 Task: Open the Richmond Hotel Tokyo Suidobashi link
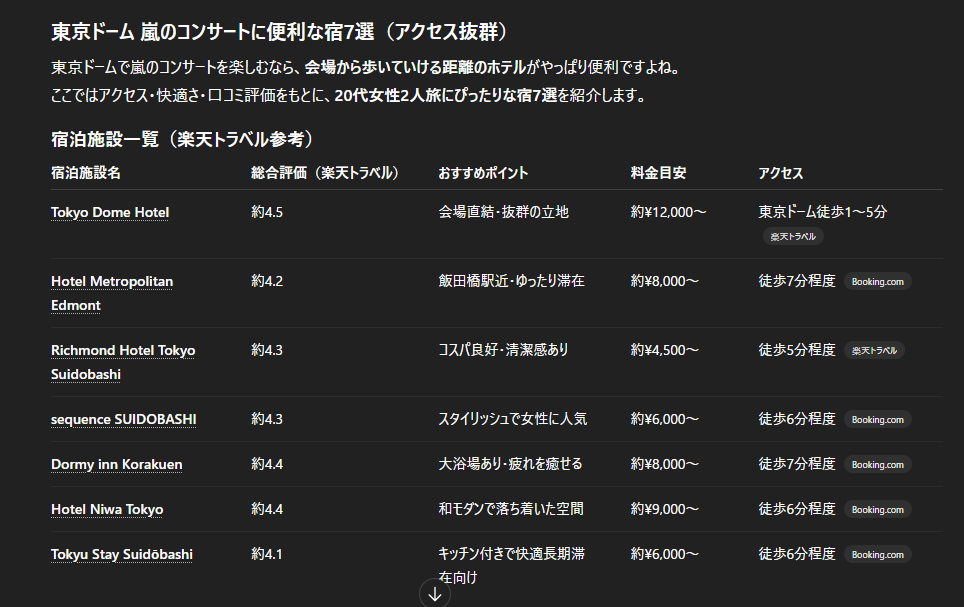122,351
